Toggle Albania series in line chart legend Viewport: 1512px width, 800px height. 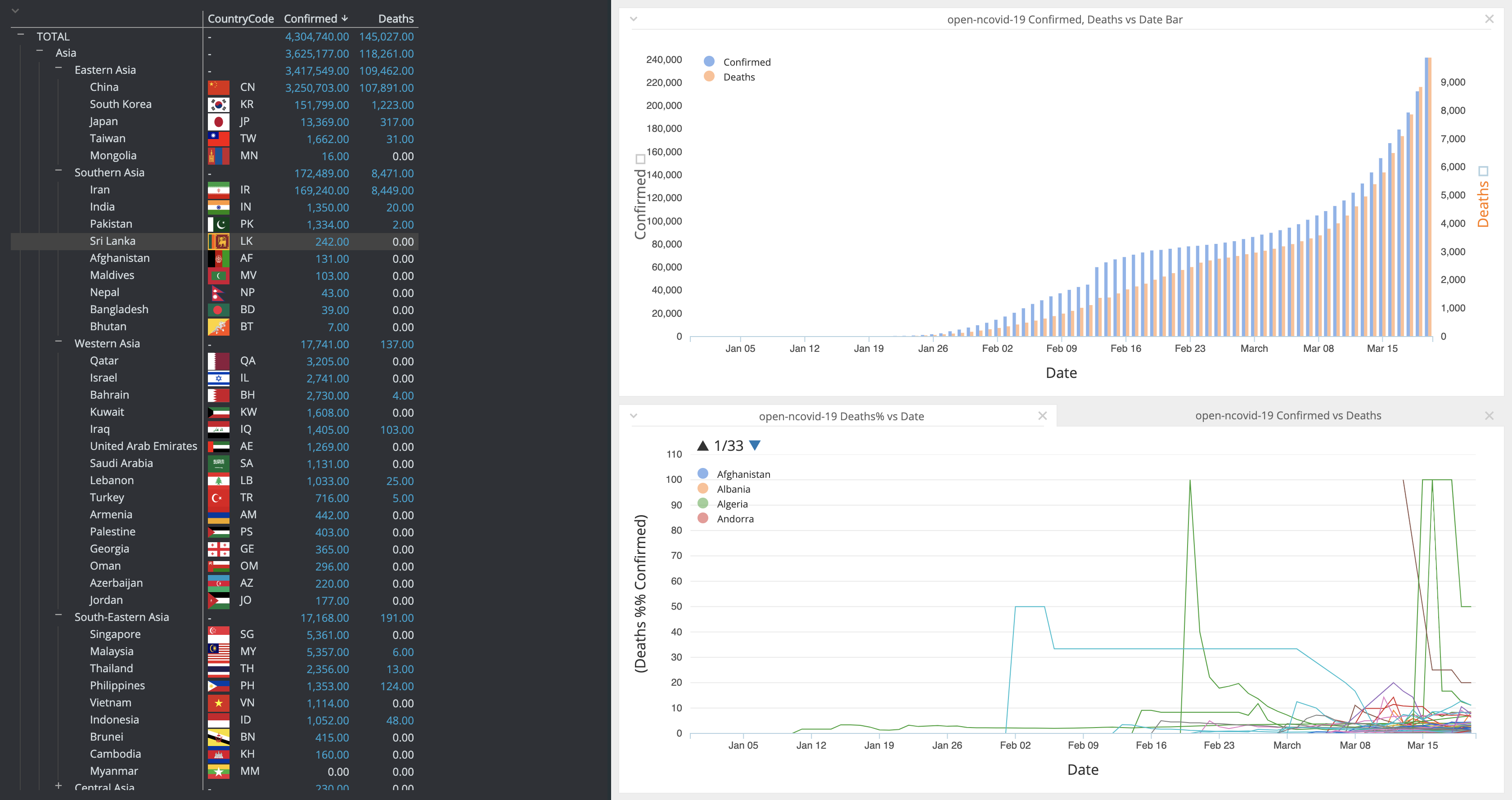point(724,488)
